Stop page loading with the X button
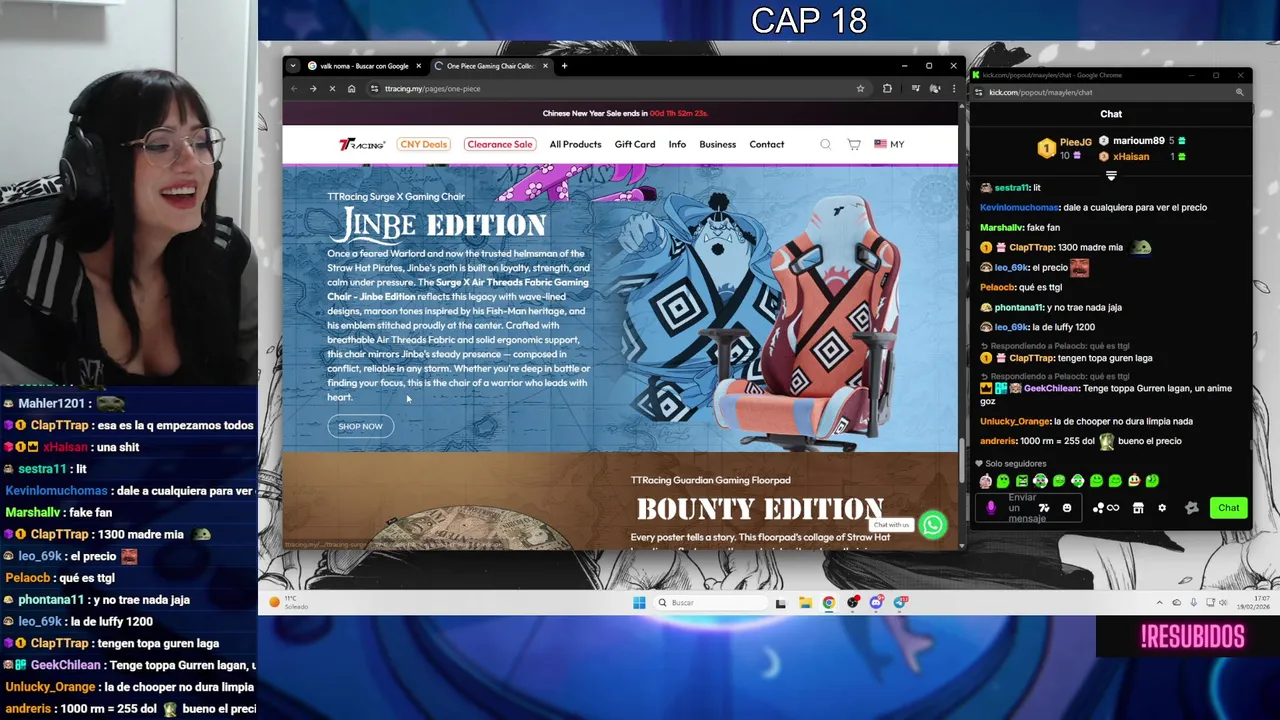The width and height of the screenshot is (1280, 720). [332, 89]
